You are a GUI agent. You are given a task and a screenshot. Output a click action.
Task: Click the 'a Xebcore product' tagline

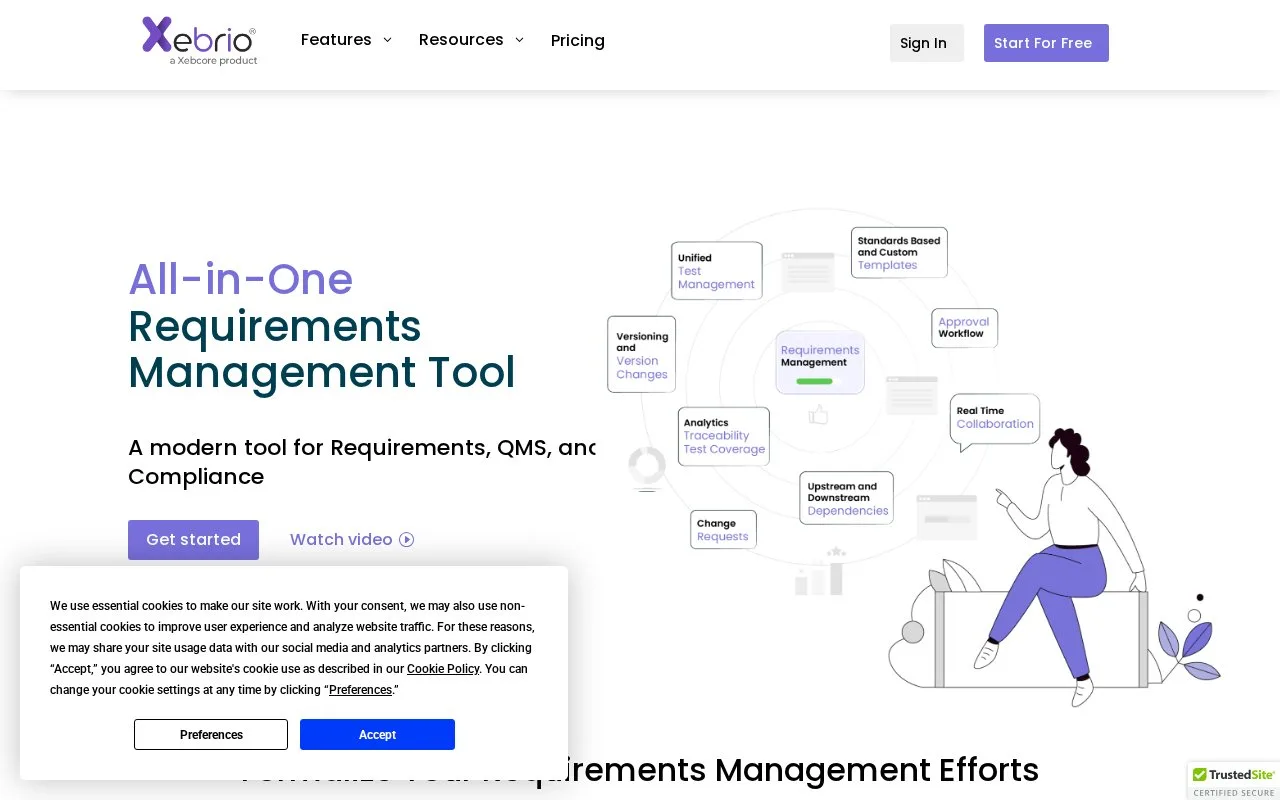(x=213, y=60)
